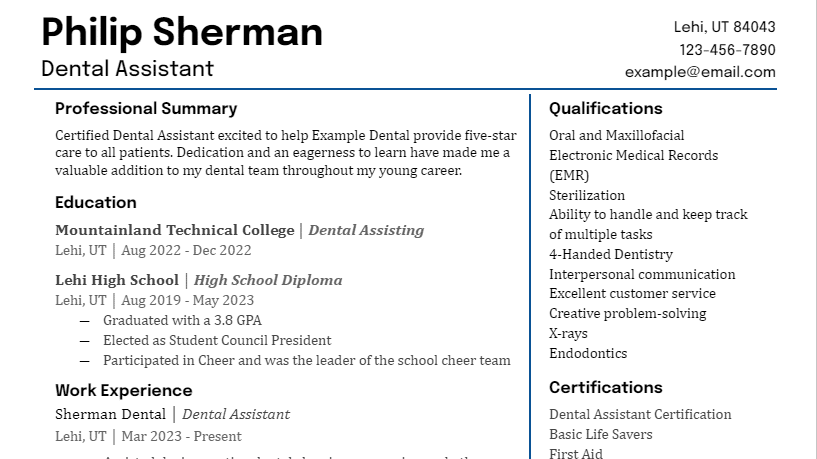Click the Endodontics qualification

pos(588,353)
